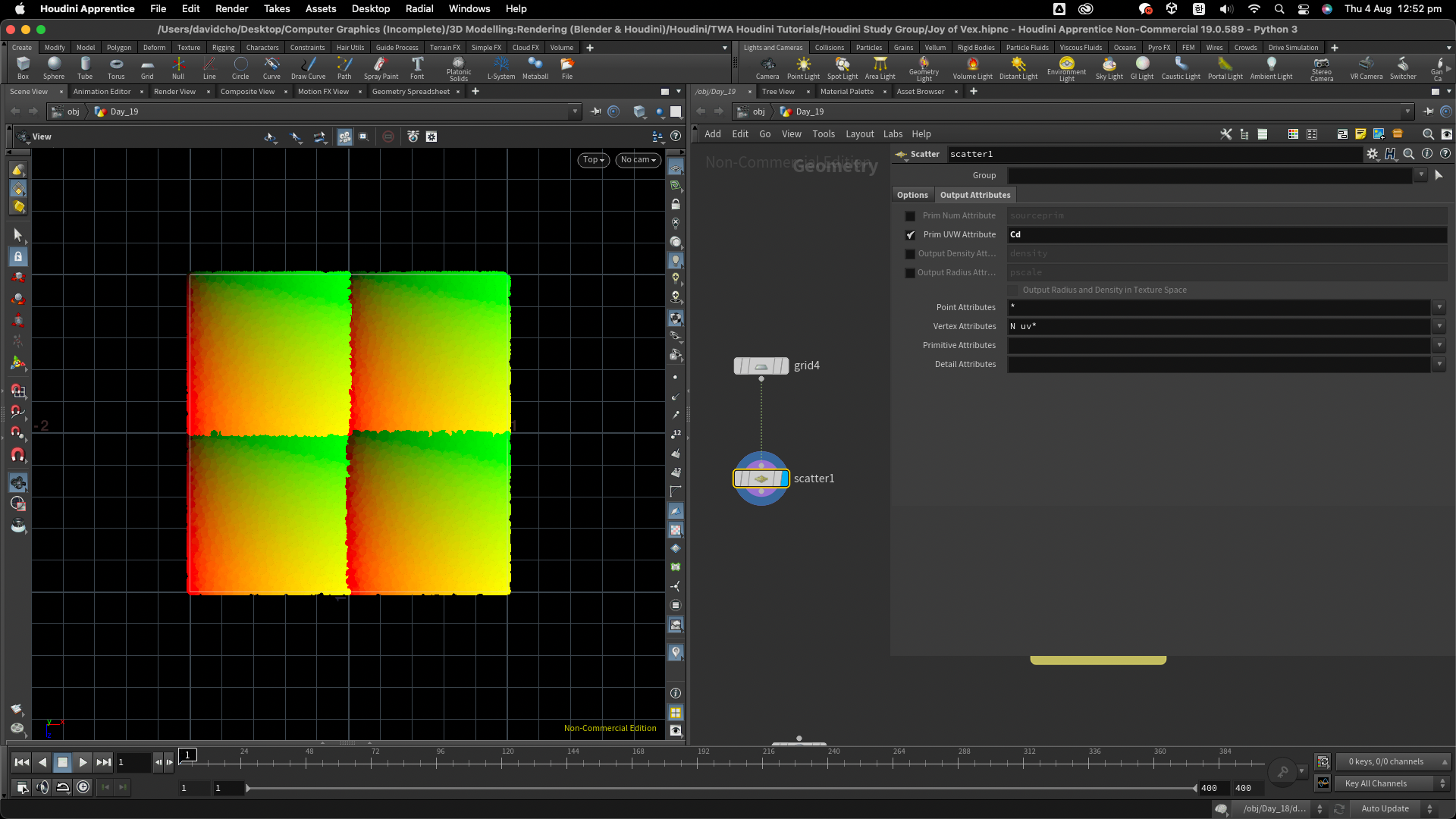Click the parameter gear settings icon
The height and width of the screenshot is (819, 1456).
point(1372,154)
